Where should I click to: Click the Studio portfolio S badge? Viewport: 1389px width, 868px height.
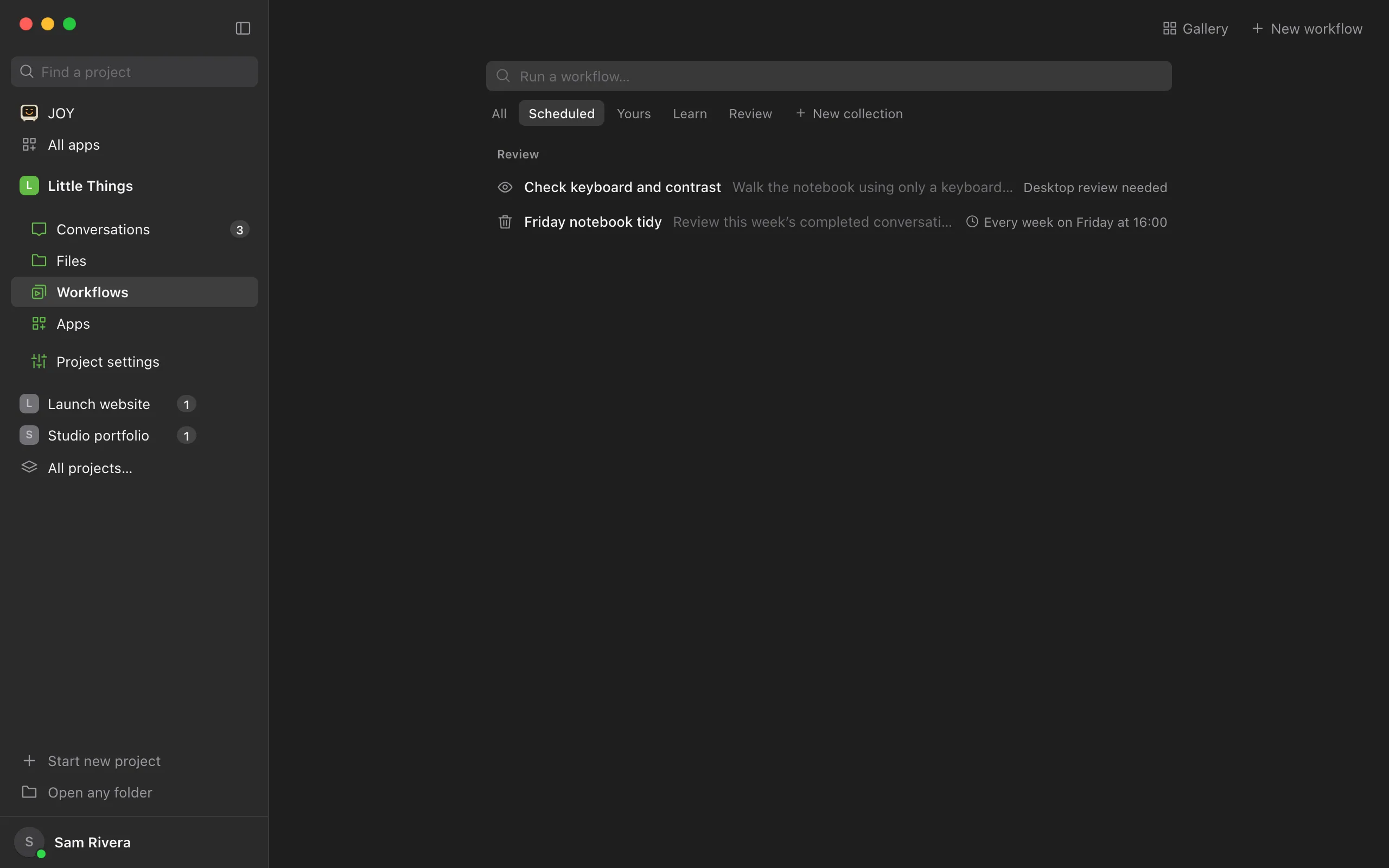click(x=29, y=435)
